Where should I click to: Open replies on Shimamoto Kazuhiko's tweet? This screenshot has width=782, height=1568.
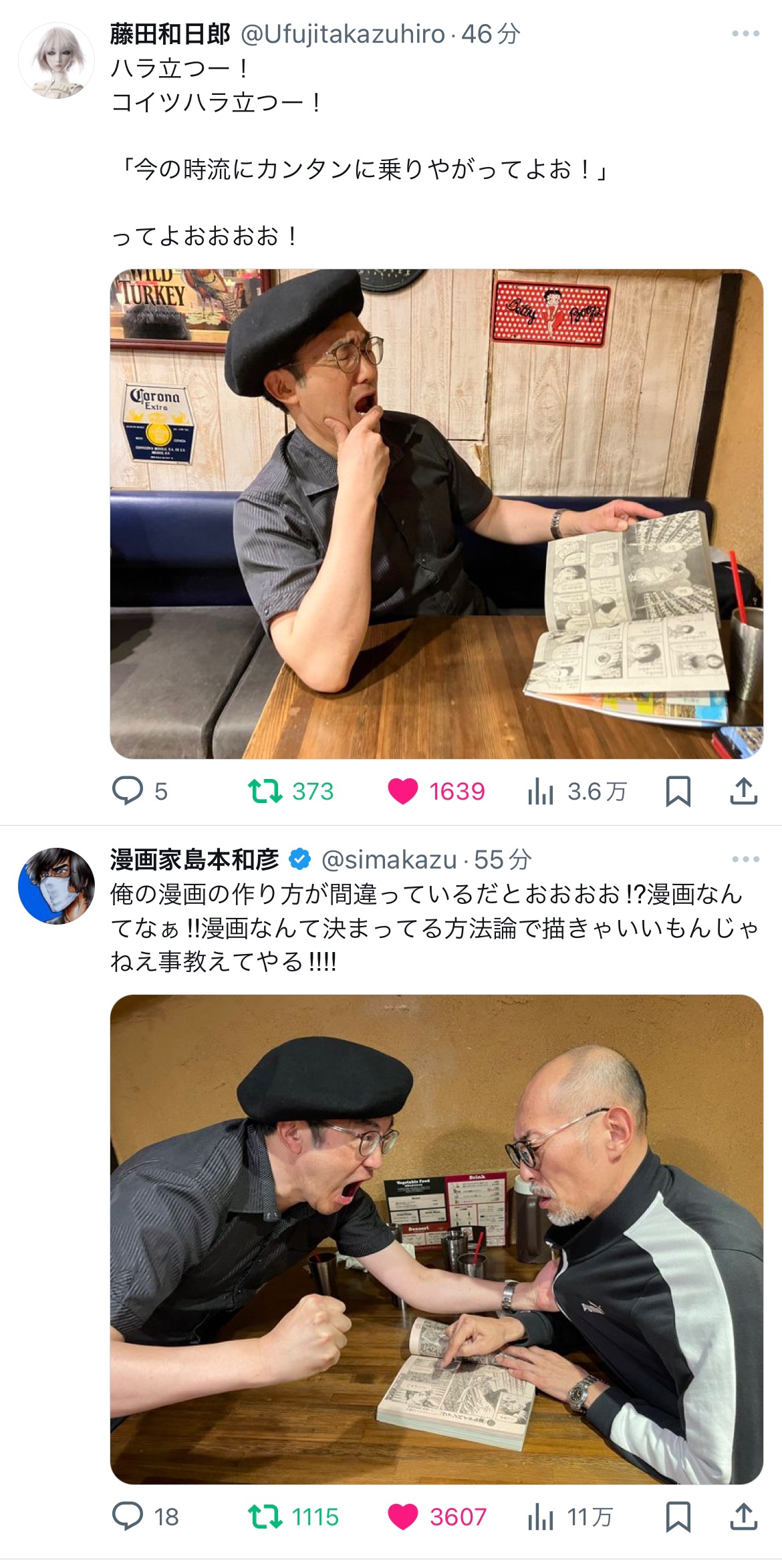coord(145,1517)
